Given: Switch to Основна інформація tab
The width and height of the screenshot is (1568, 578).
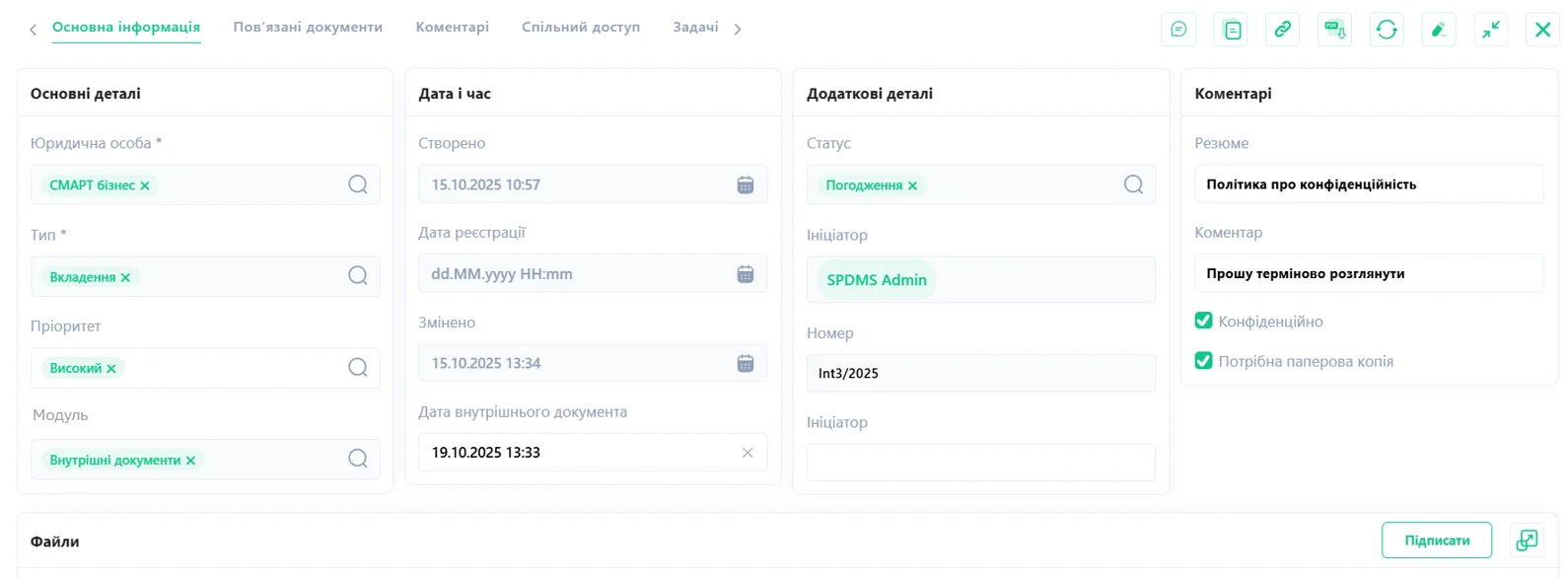Looking at the screenshot, I should coord(126,28).
